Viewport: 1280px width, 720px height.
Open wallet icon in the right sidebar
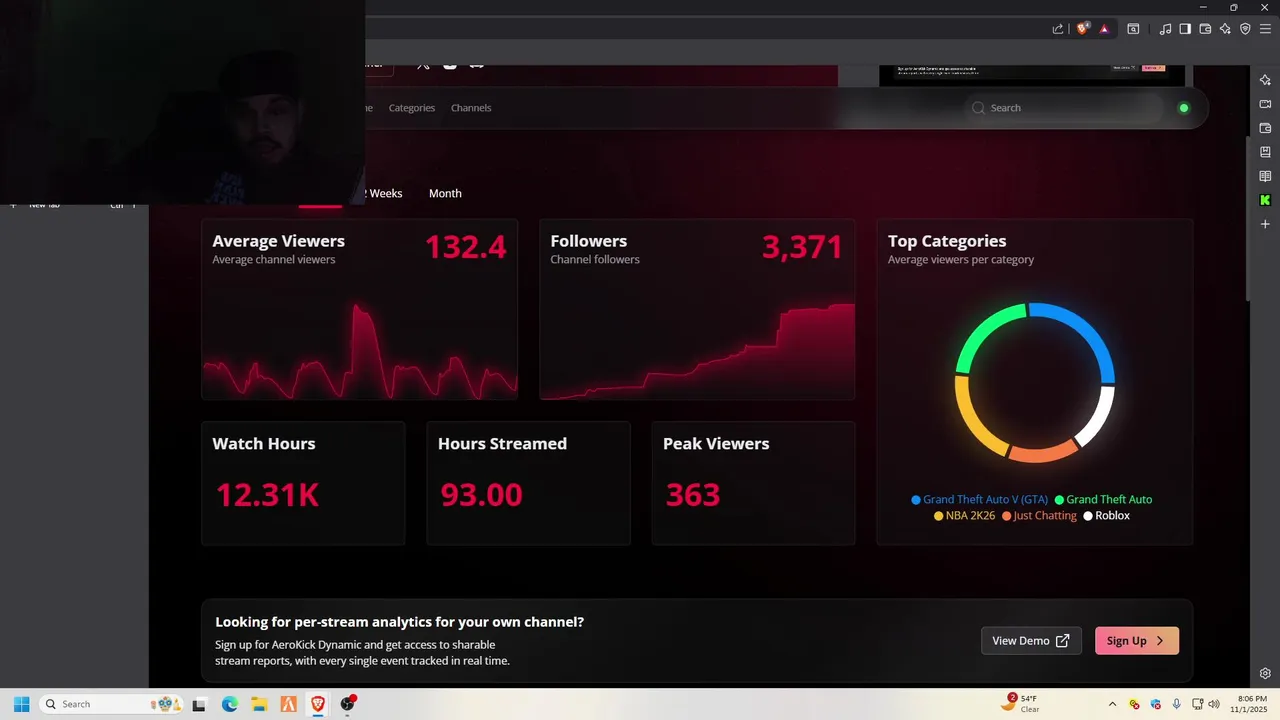click(1265, 128)
